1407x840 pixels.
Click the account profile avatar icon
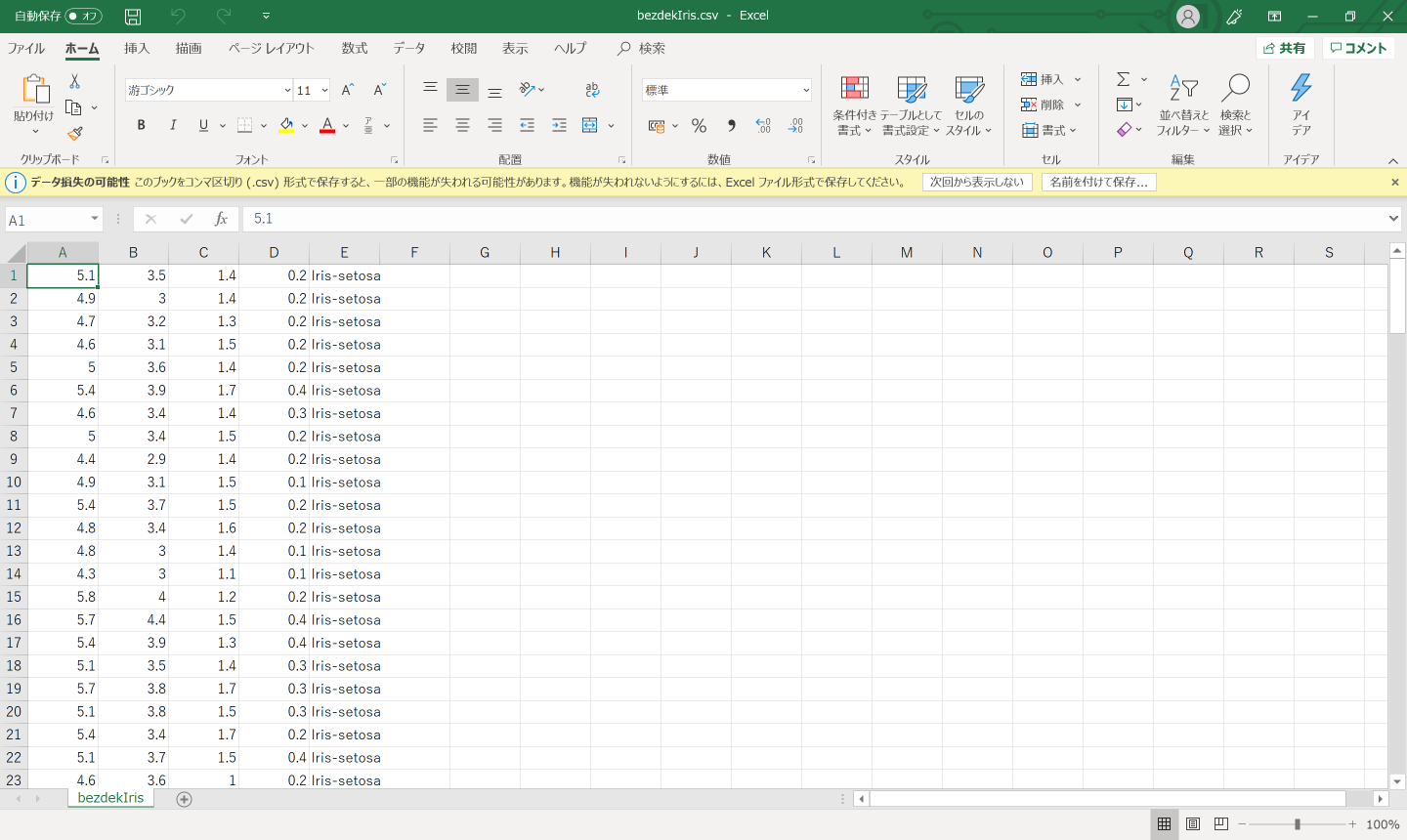coord(1188,16)
